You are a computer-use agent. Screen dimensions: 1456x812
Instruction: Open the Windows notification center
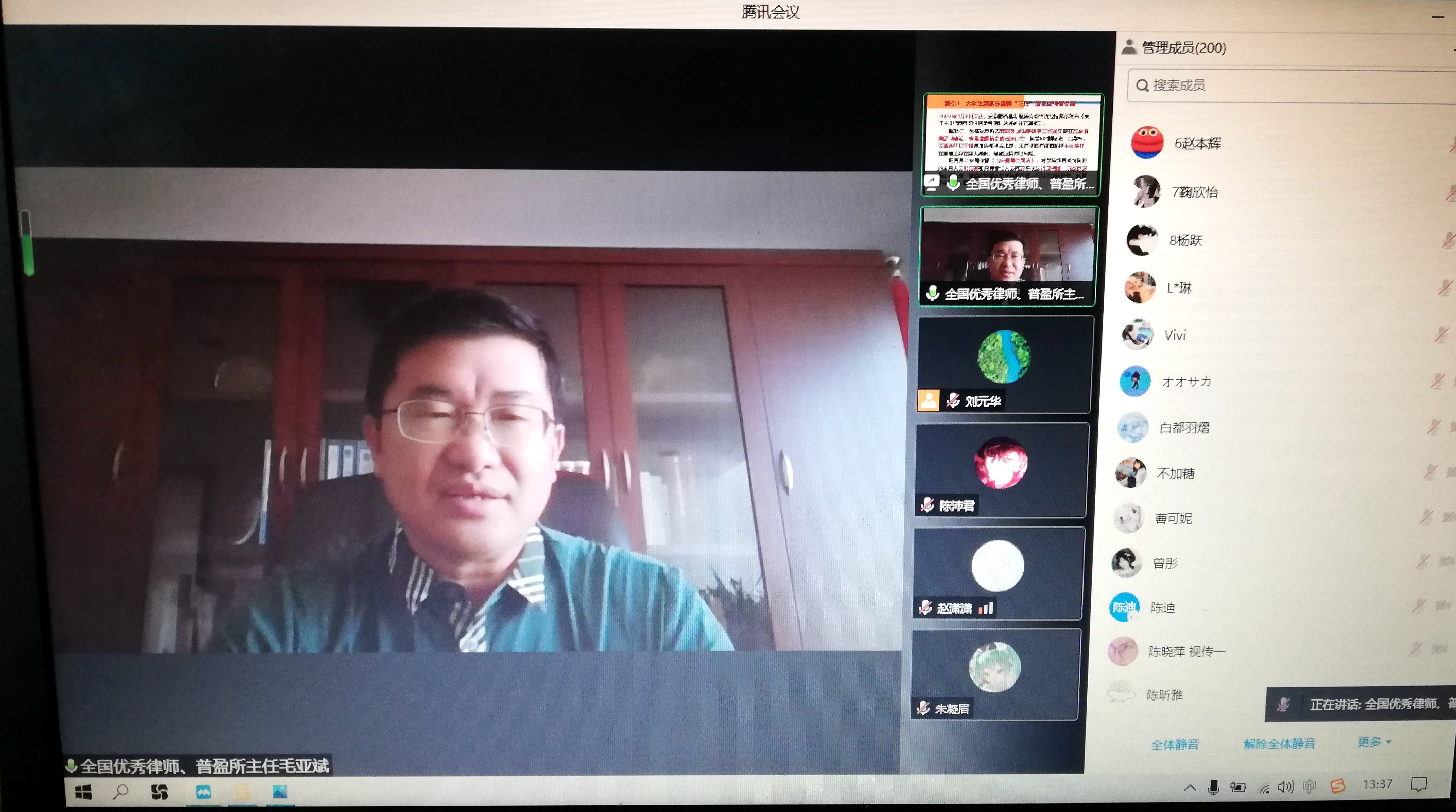[1419, 784]
